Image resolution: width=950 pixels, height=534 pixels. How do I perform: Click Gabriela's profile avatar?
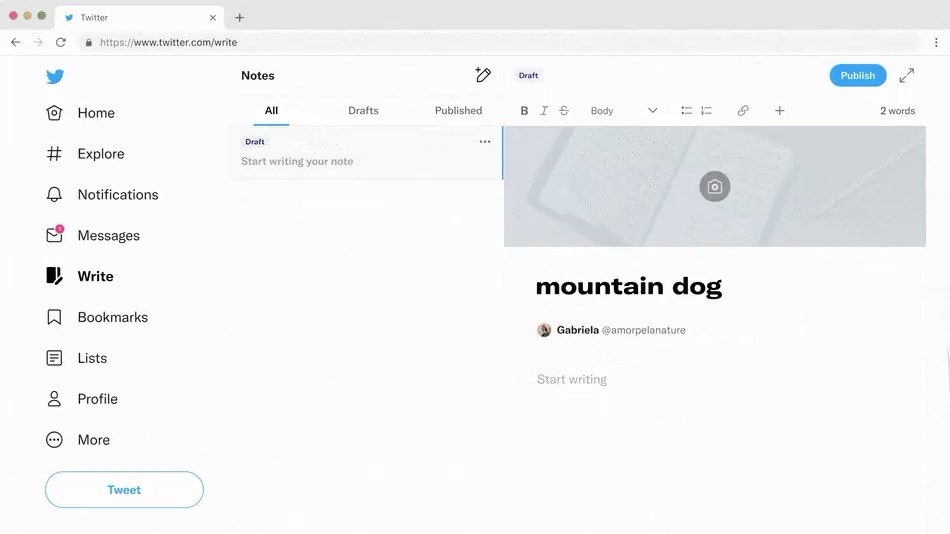544,330
